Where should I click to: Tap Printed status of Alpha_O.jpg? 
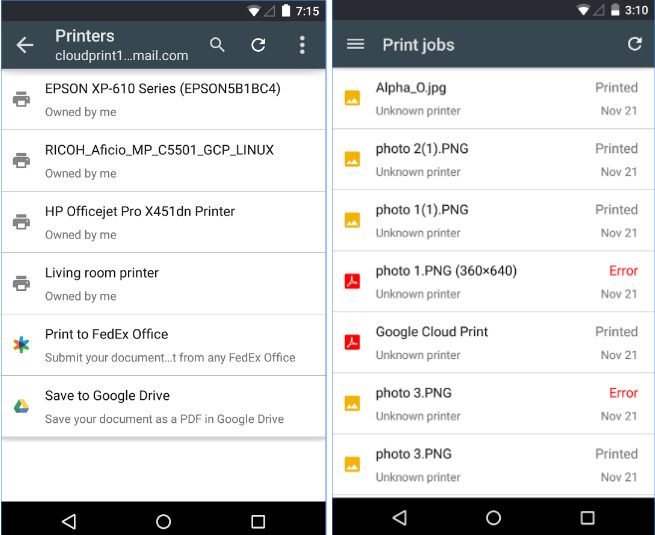617,87
